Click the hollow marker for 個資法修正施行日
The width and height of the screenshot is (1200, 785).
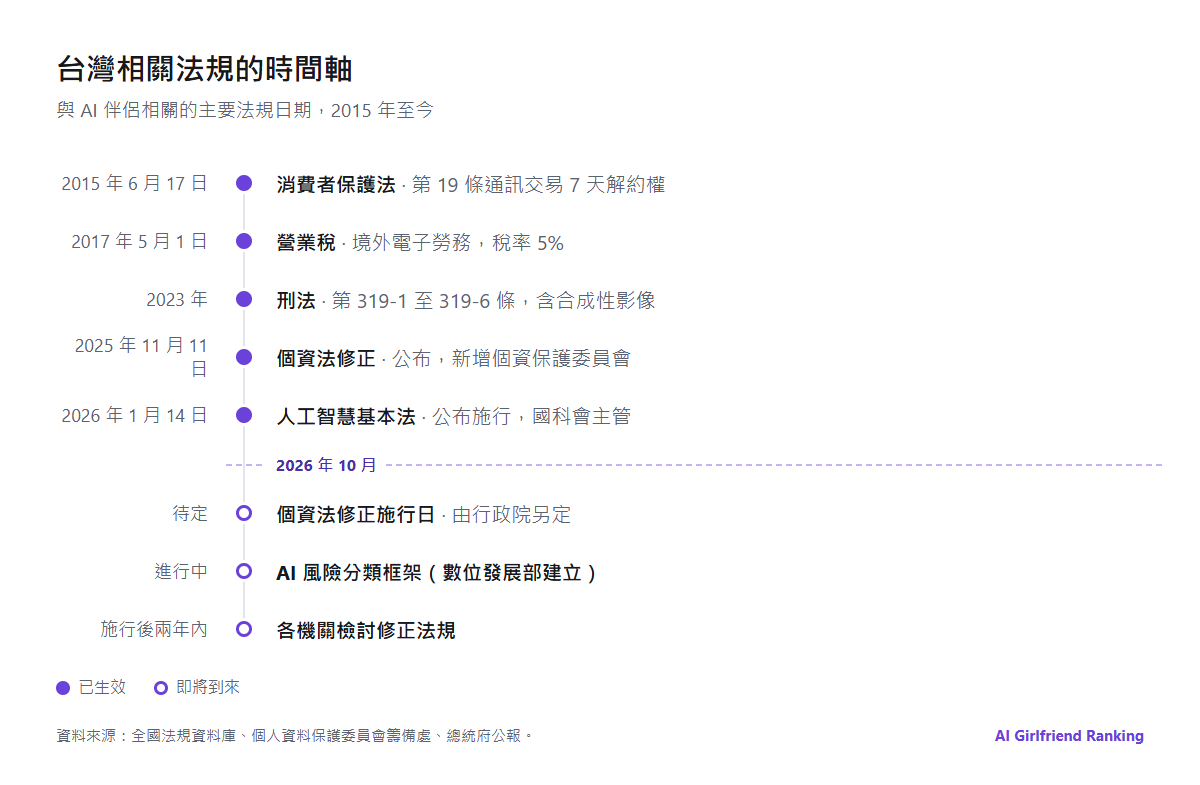coord(244,513)
